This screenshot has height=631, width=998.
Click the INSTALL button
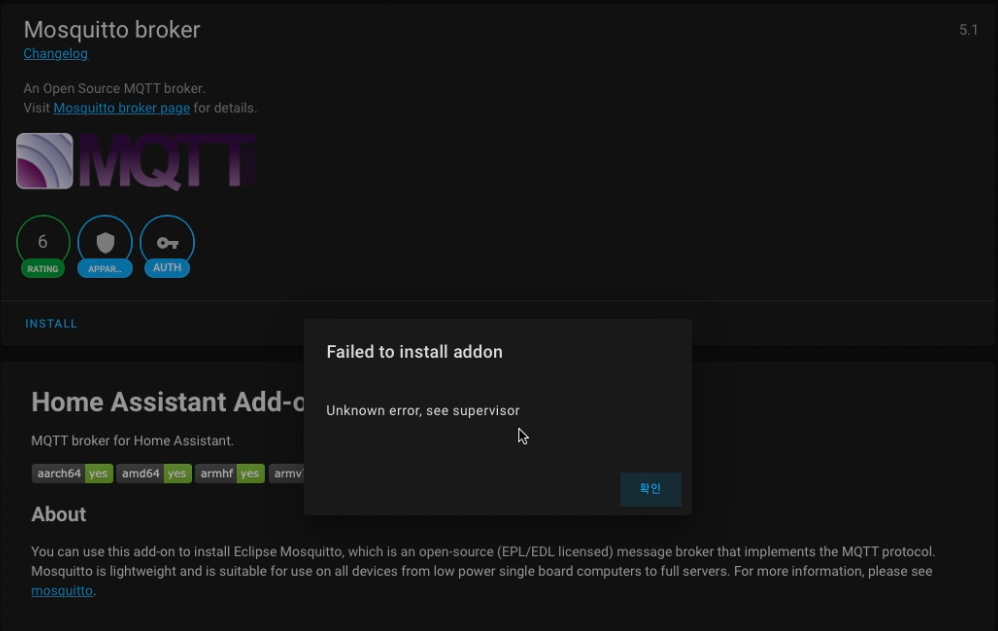click(x=51, y=323)
